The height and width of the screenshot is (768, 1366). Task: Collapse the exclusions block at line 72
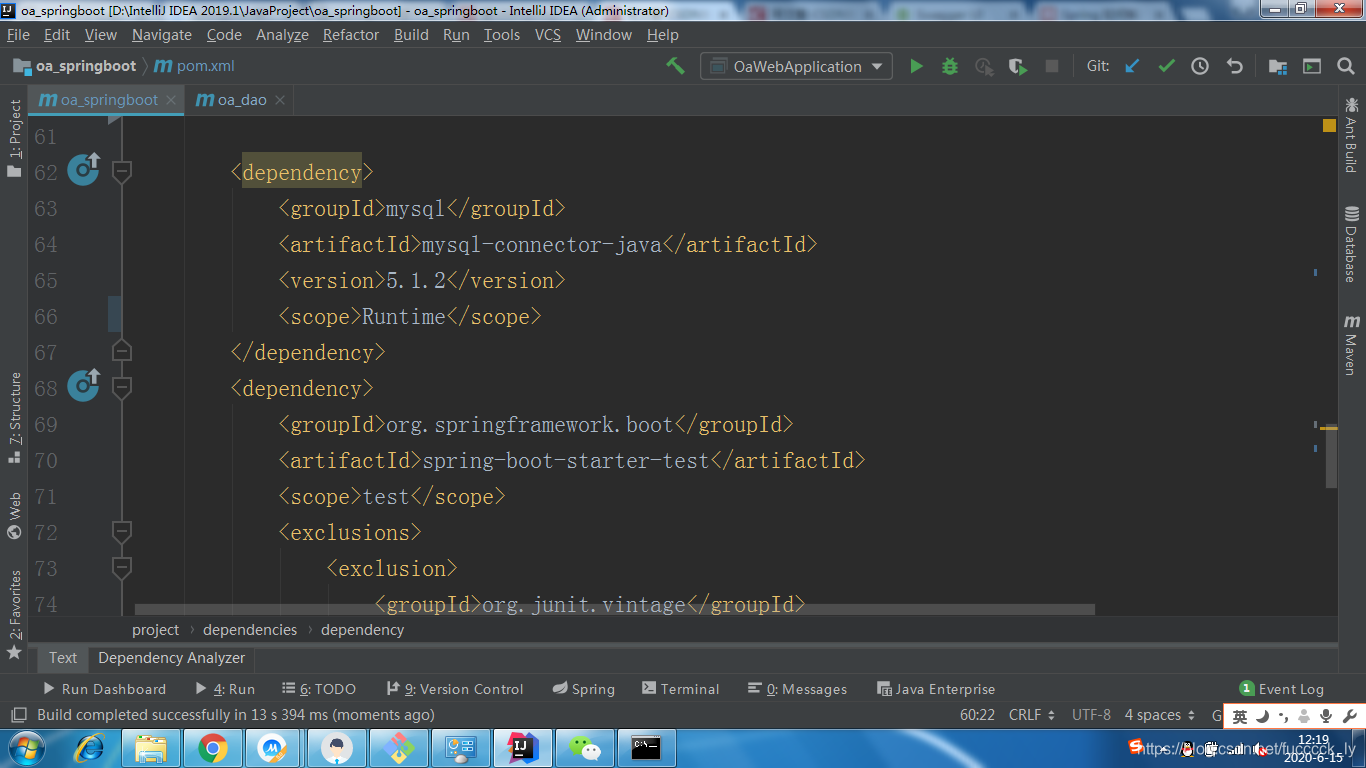pos(122,530)
